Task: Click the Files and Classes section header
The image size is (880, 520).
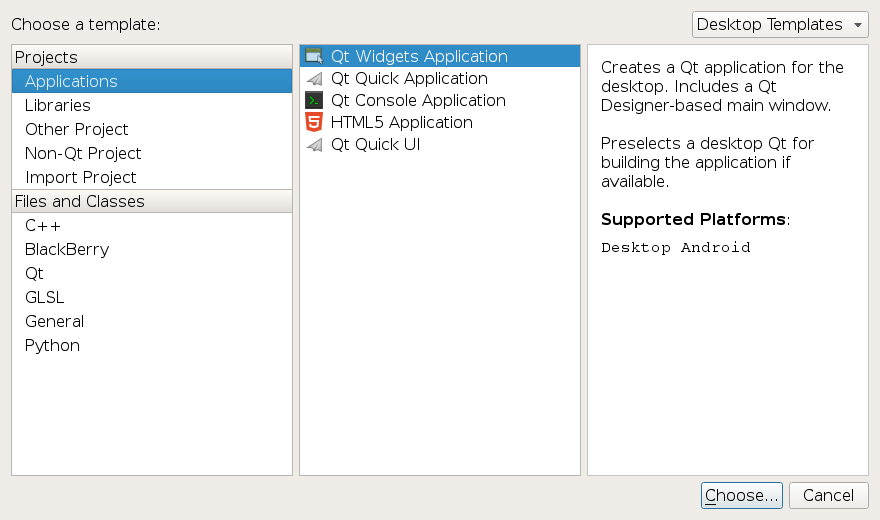Action: [x=152, y=201]
